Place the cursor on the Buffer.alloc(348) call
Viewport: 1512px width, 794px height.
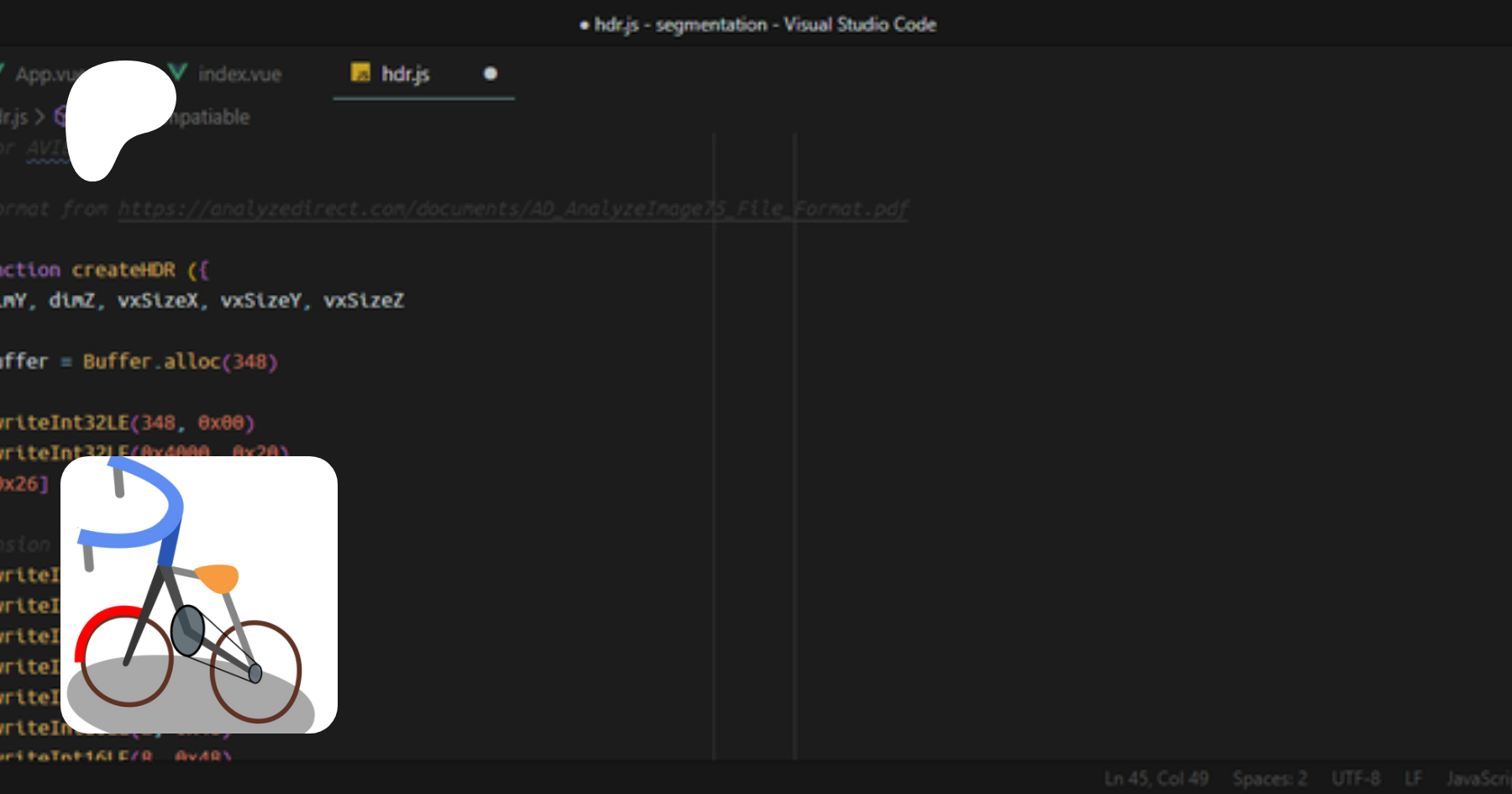[180, 361]
